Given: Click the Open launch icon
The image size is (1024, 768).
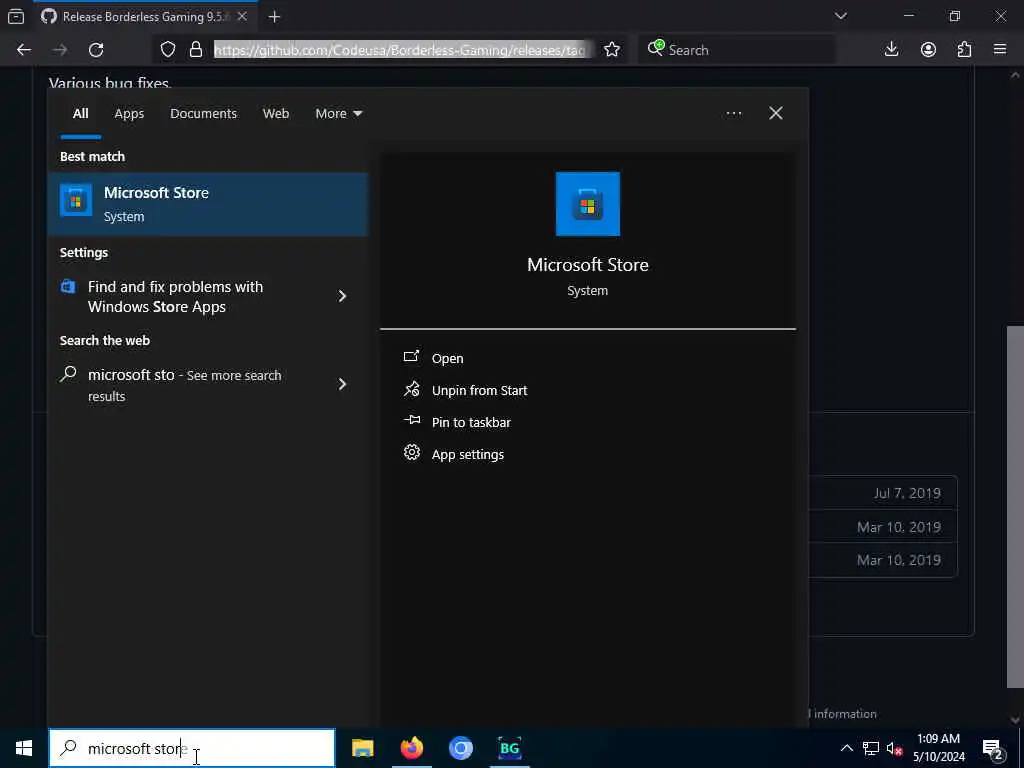Looking at the screenshot, I should [411, 357].
